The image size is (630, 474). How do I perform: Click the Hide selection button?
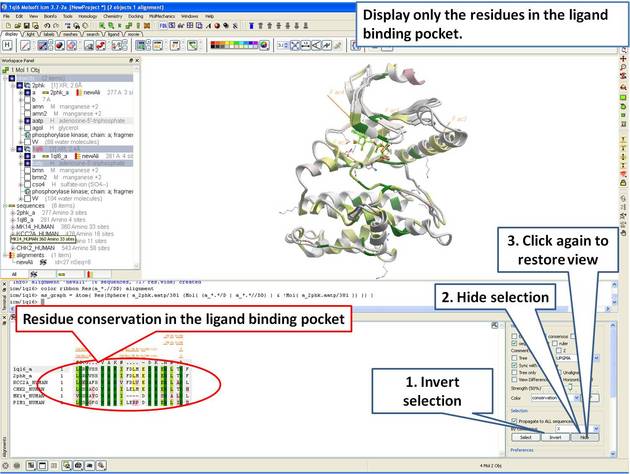[585, 437]
